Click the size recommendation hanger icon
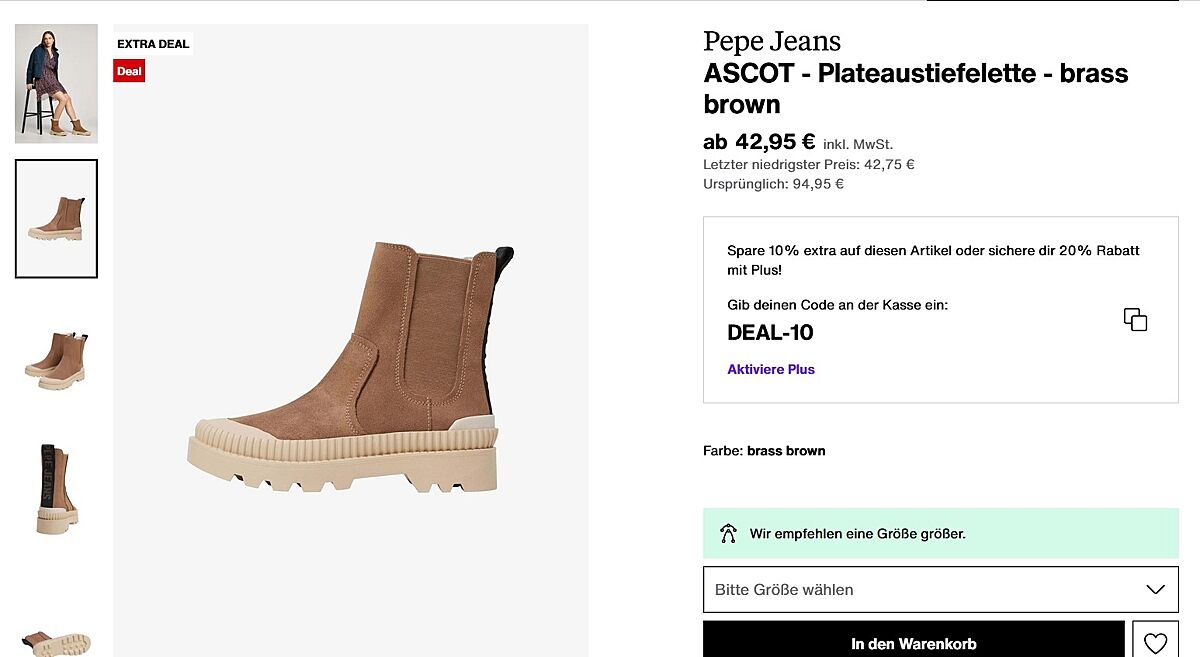The width and height of the screenshot is (1200, 657). [729, 534]
